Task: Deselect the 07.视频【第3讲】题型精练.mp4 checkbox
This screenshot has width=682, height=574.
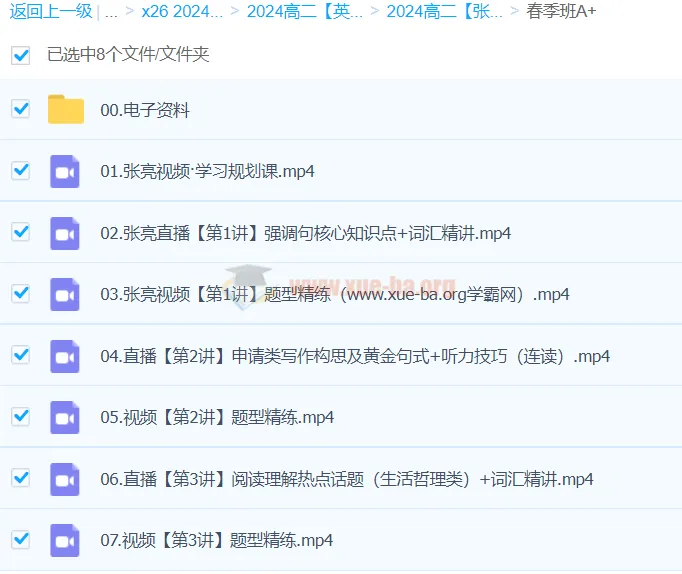Action: click(20, 539)
